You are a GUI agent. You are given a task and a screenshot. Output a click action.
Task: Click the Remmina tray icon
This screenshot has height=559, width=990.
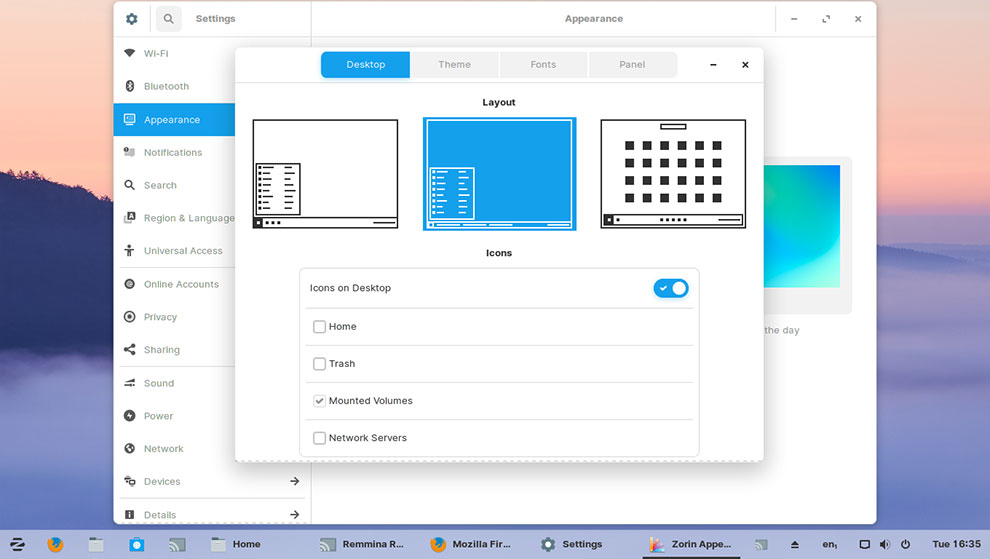pos(761,544)
